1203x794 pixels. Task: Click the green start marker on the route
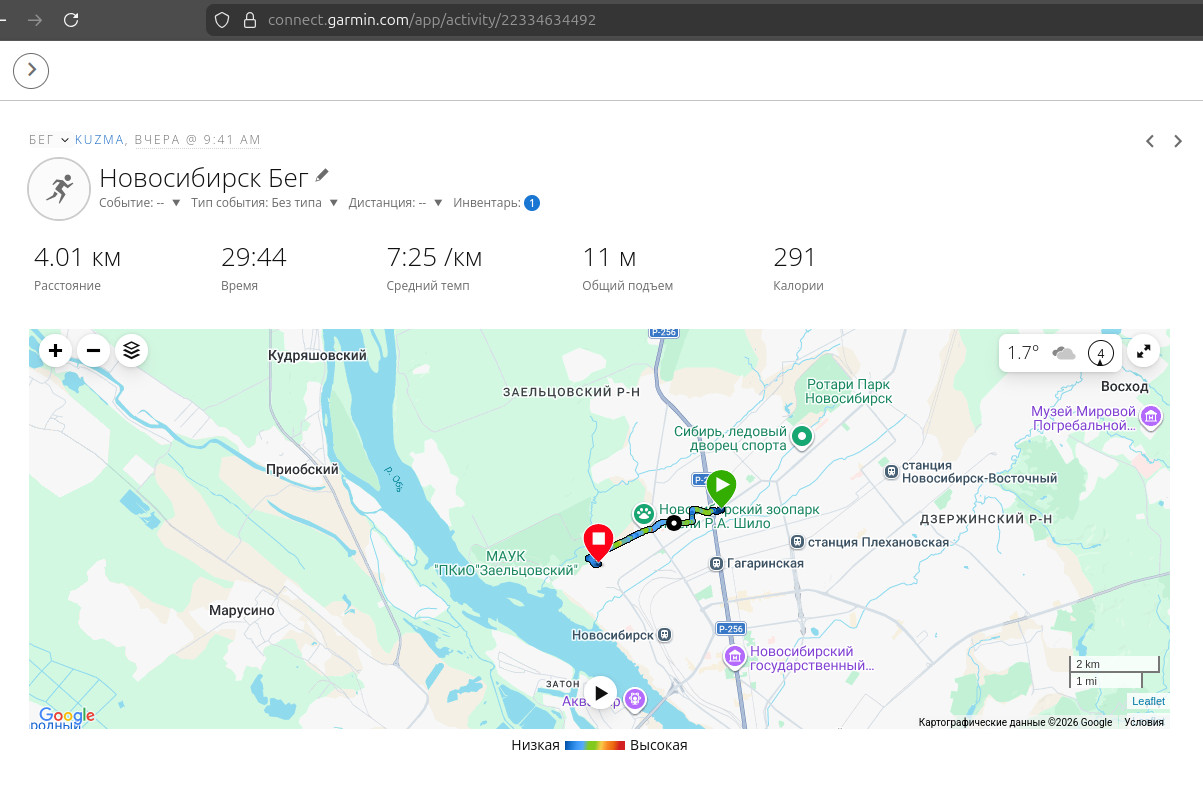721,489
